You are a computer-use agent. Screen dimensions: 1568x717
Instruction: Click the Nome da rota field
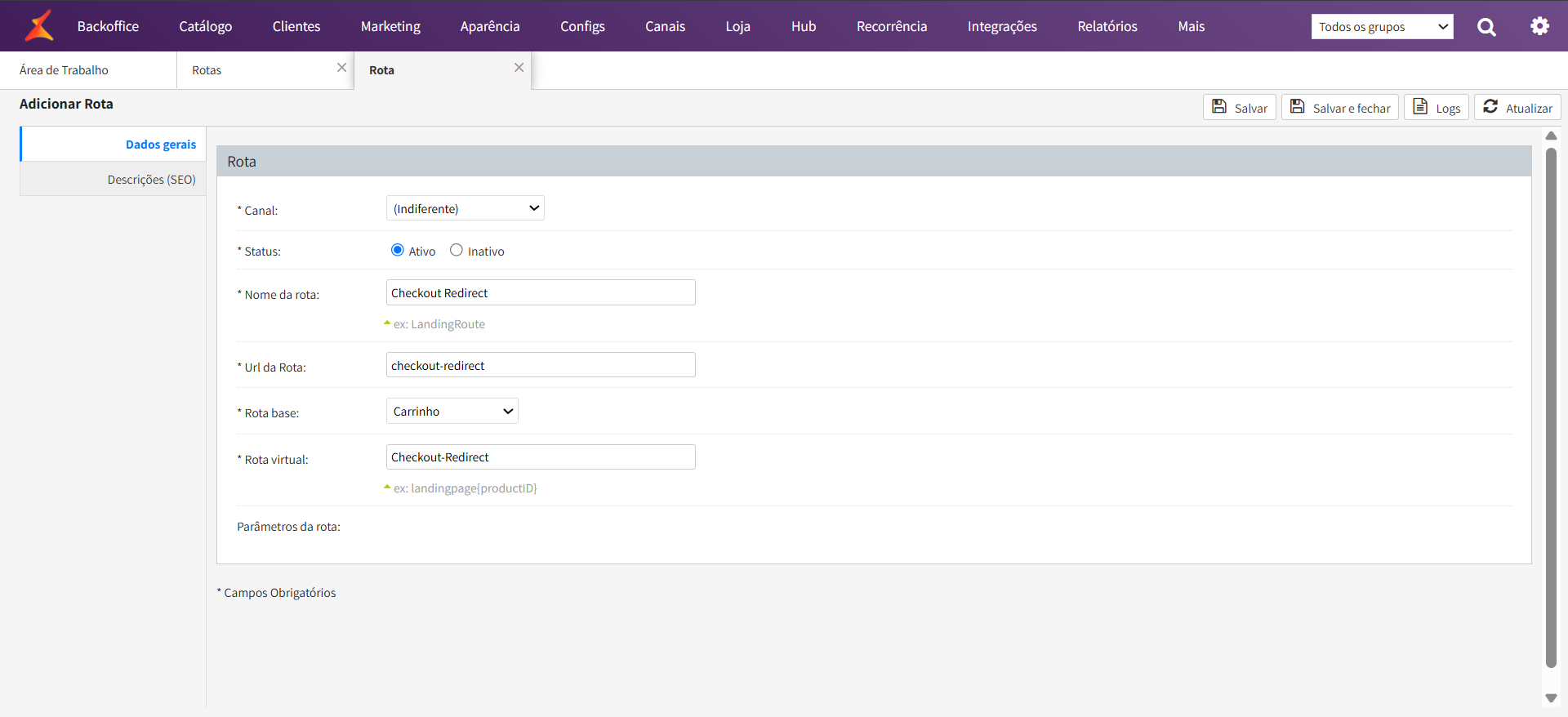pos(541,292)
